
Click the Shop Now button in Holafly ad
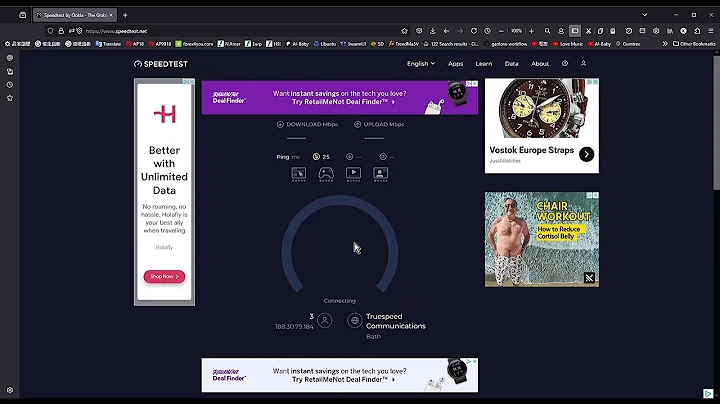click(164, 276)
